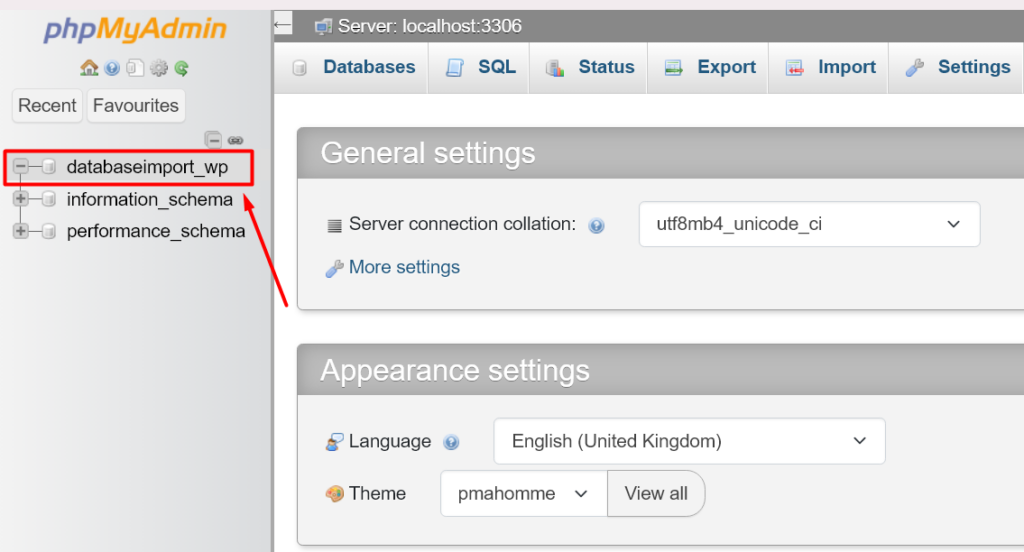1024x552 pixels.
Task: Open the pmahomme Theme dropdown
Action: tap(524, 493)
